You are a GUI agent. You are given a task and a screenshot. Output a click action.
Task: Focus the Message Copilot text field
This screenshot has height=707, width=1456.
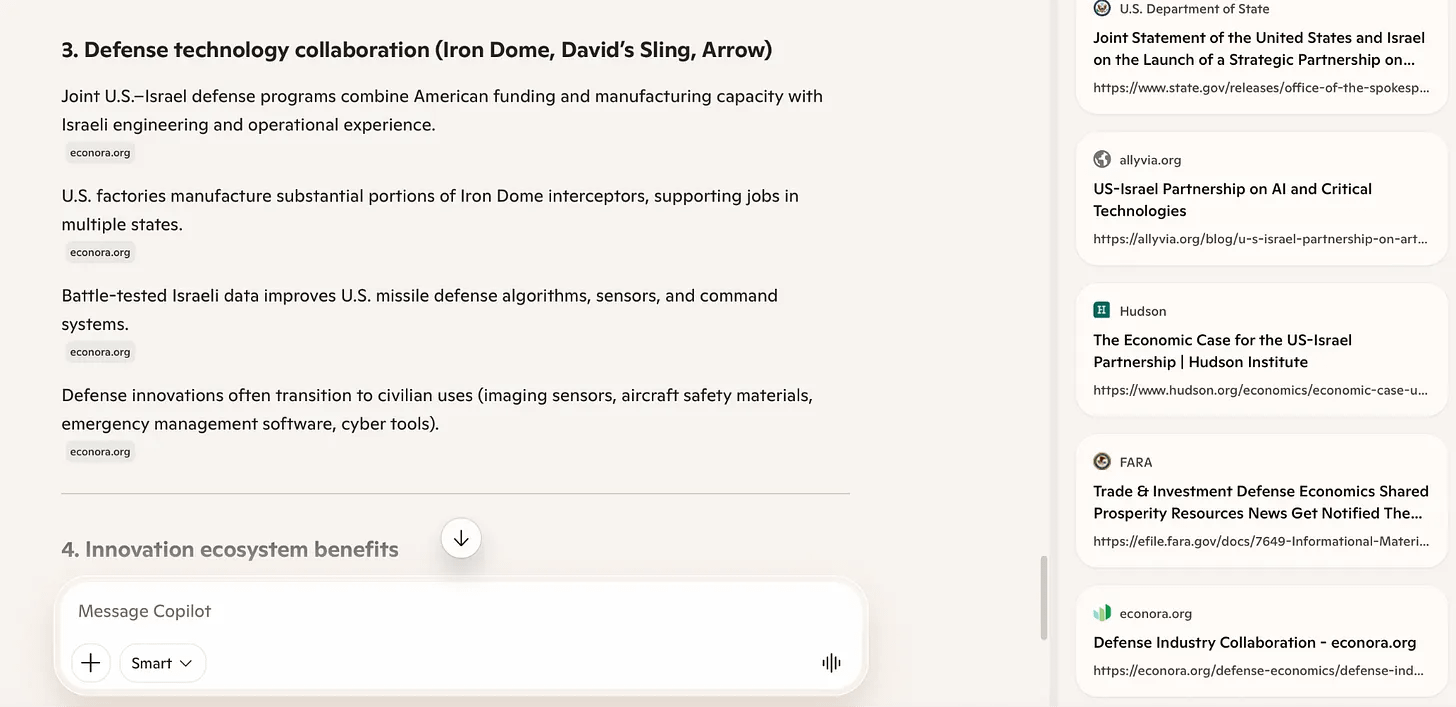460,611
